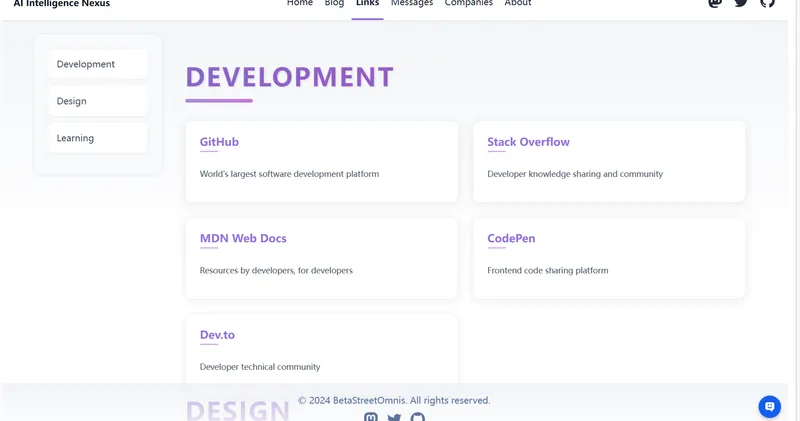Visit the MDN Web Docs card

(x=321, y=257)
